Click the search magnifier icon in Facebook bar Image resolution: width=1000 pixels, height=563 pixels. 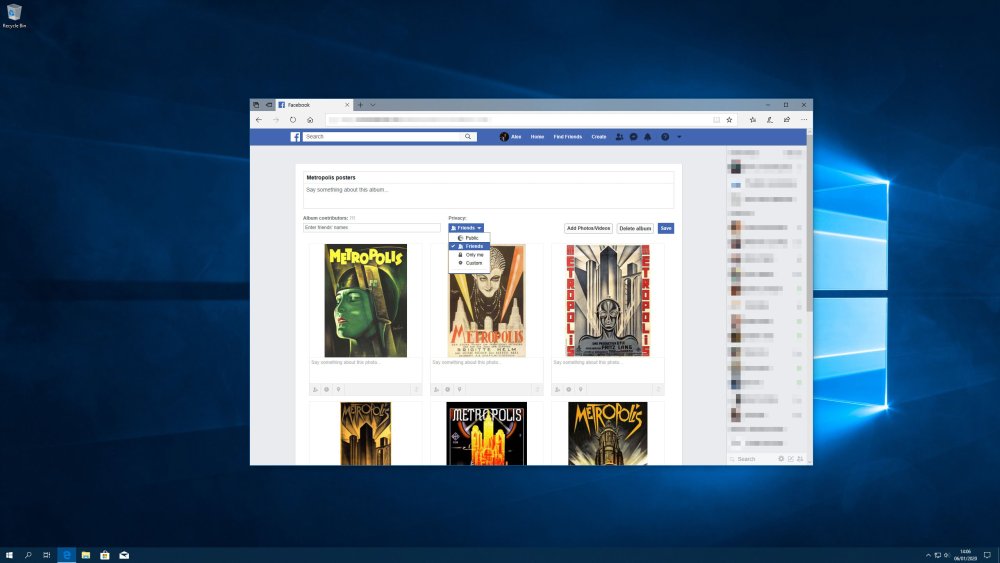click(468, 136)
